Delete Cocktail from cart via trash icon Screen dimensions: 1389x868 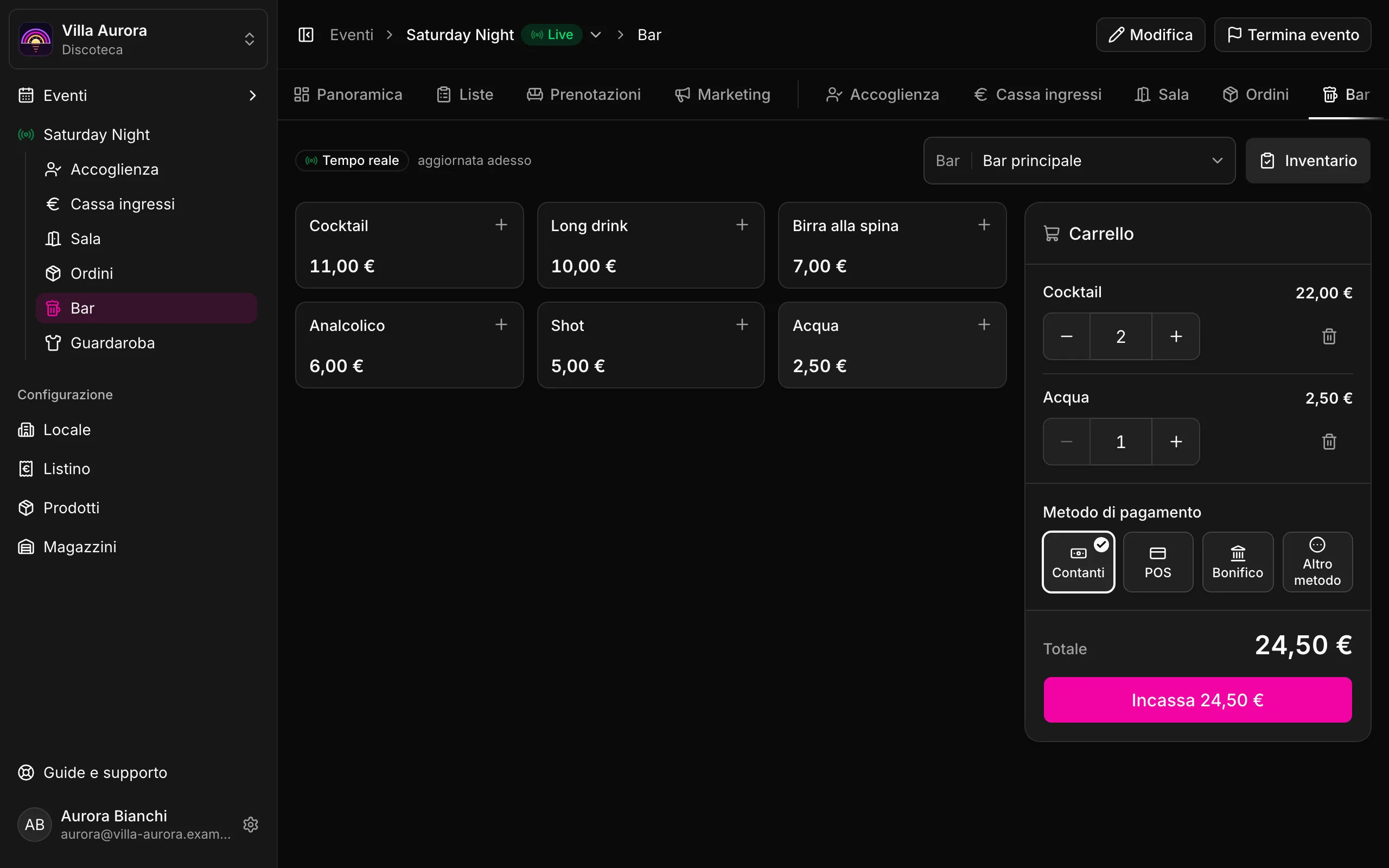tap(1329, 336)
